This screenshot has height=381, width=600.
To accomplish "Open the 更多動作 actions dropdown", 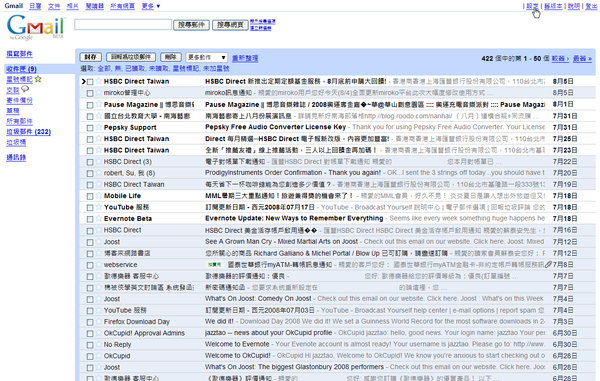I will pos(207,57).
